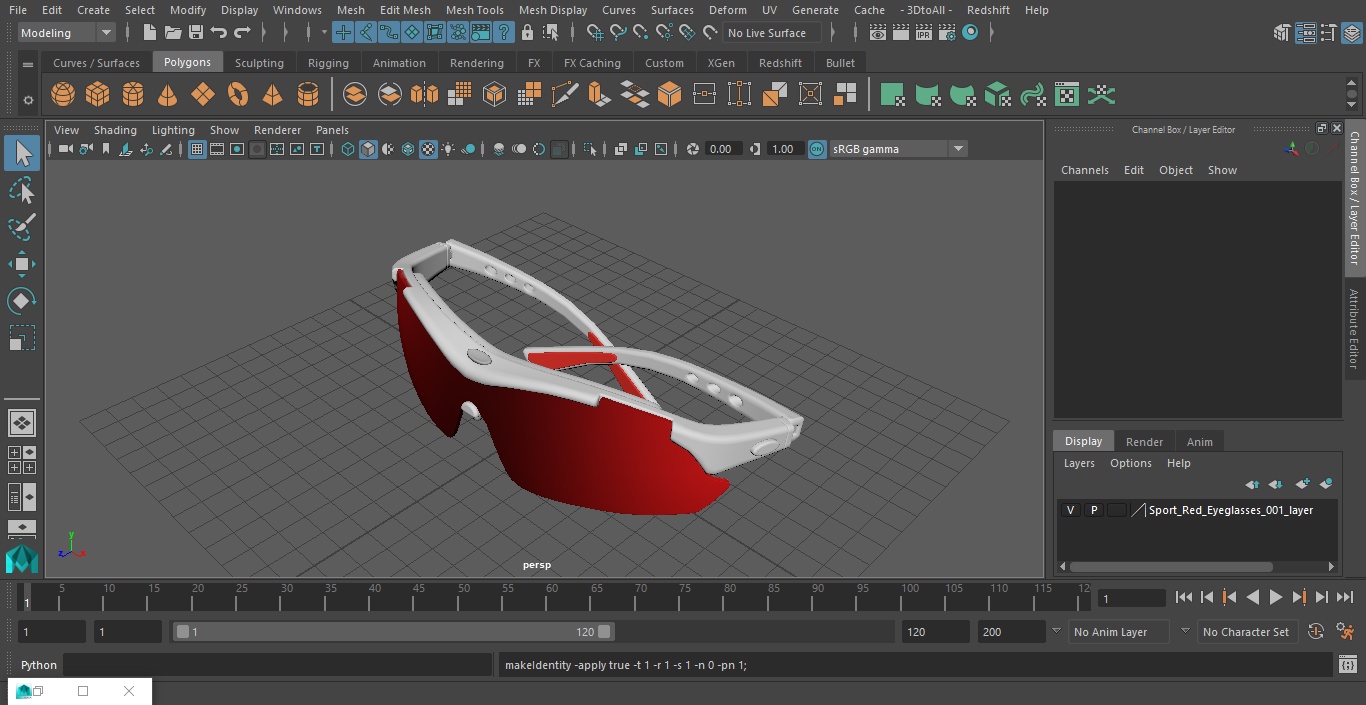
Task: Play the animation forwards
Action: pyautogui.click(x=1276, y=597)
